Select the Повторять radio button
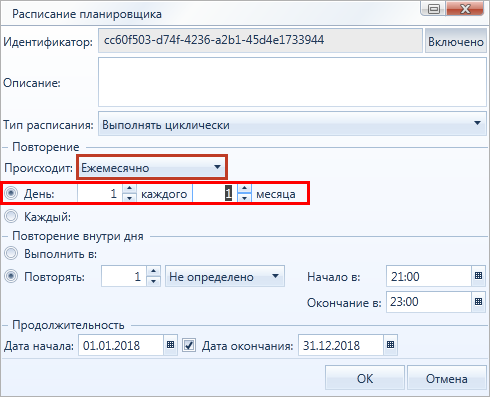 click(11, 276)
